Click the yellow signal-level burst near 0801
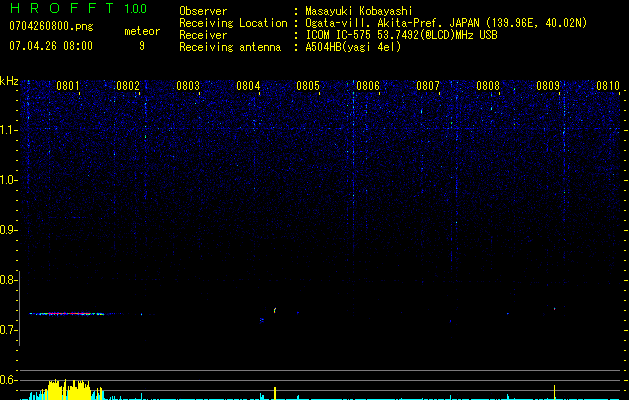 [69, 389]
